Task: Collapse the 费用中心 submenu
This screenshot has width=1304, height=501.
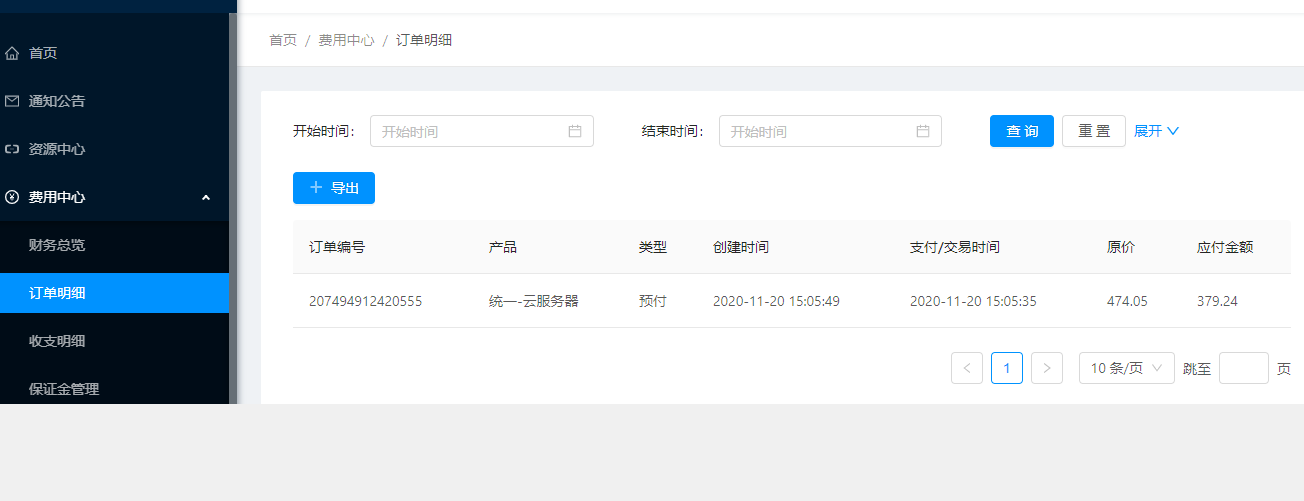Action: coord(206,197)
